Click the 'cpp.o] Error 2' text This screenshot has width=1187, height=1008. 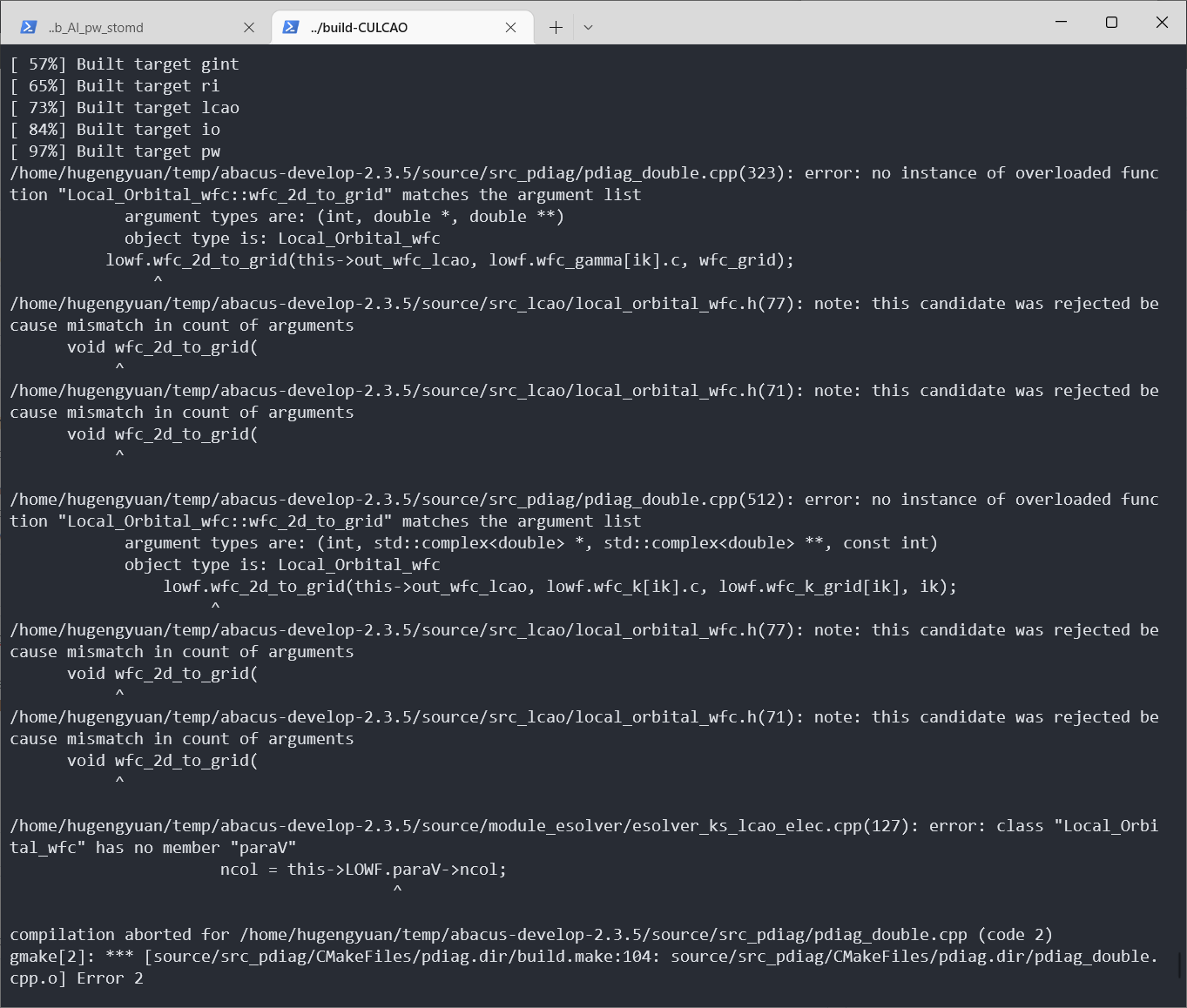point(77,978)
